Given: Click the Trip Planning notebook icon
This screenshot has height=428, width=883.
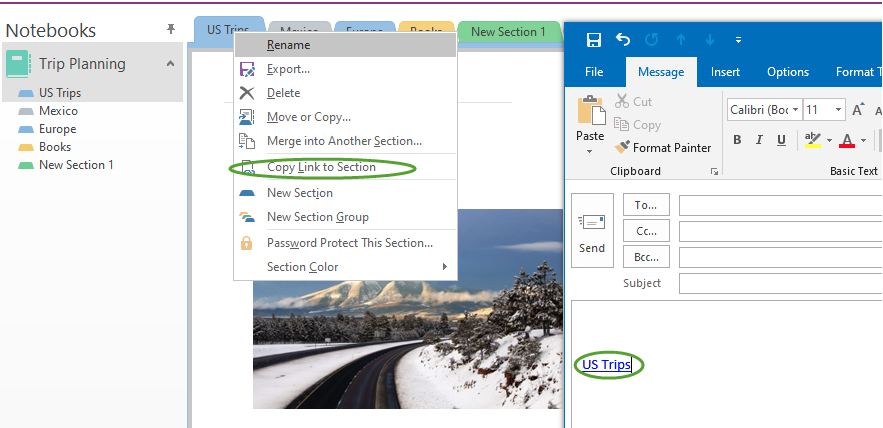Looking at the screenshot, I should [17, 64].
